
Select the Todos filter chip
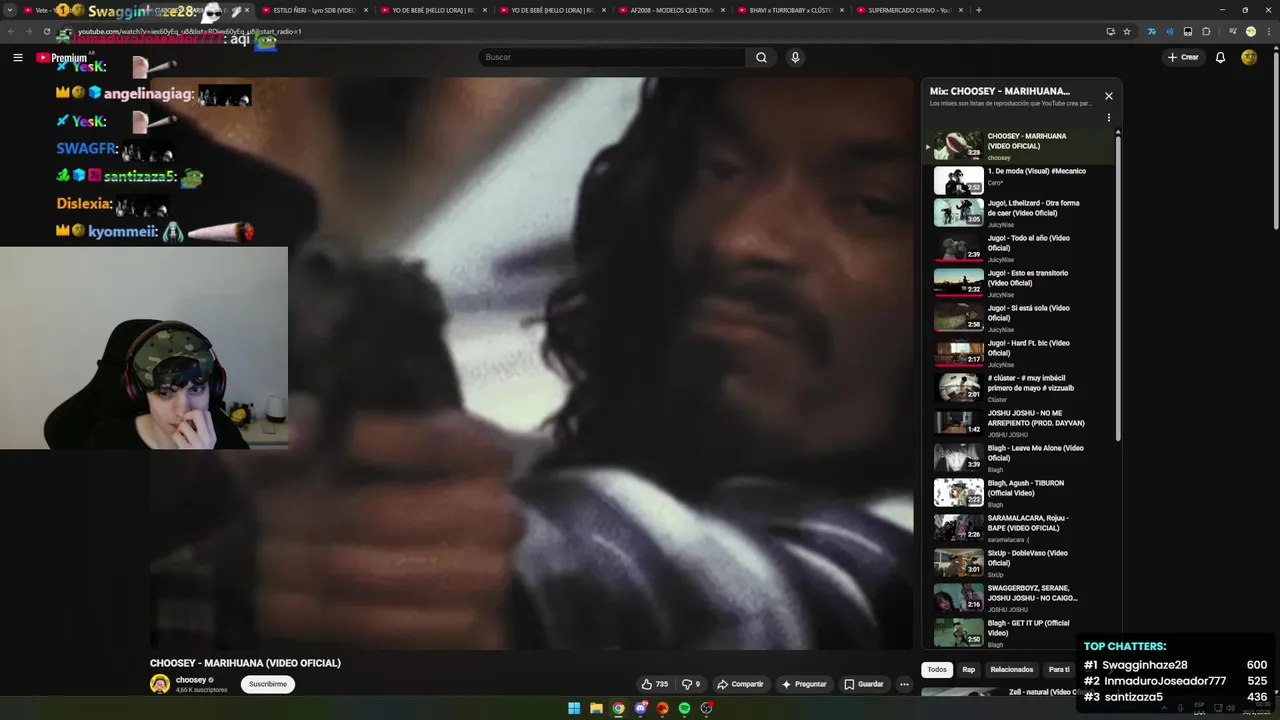coord(937,669)
